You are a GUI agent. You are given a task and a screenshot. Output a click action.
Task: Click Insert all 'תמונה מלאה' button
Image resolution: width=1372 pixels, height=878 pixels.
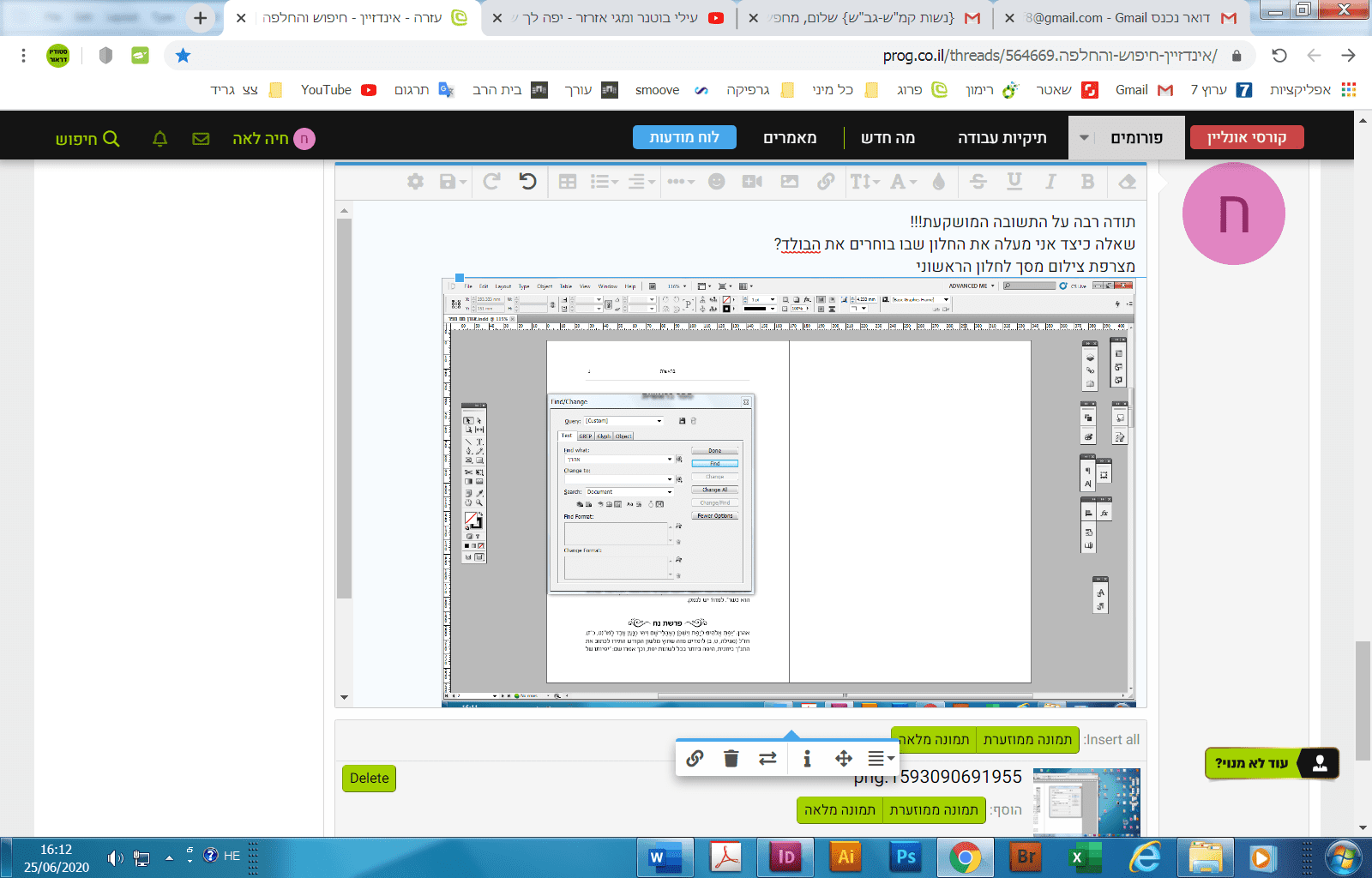[934, 739]
